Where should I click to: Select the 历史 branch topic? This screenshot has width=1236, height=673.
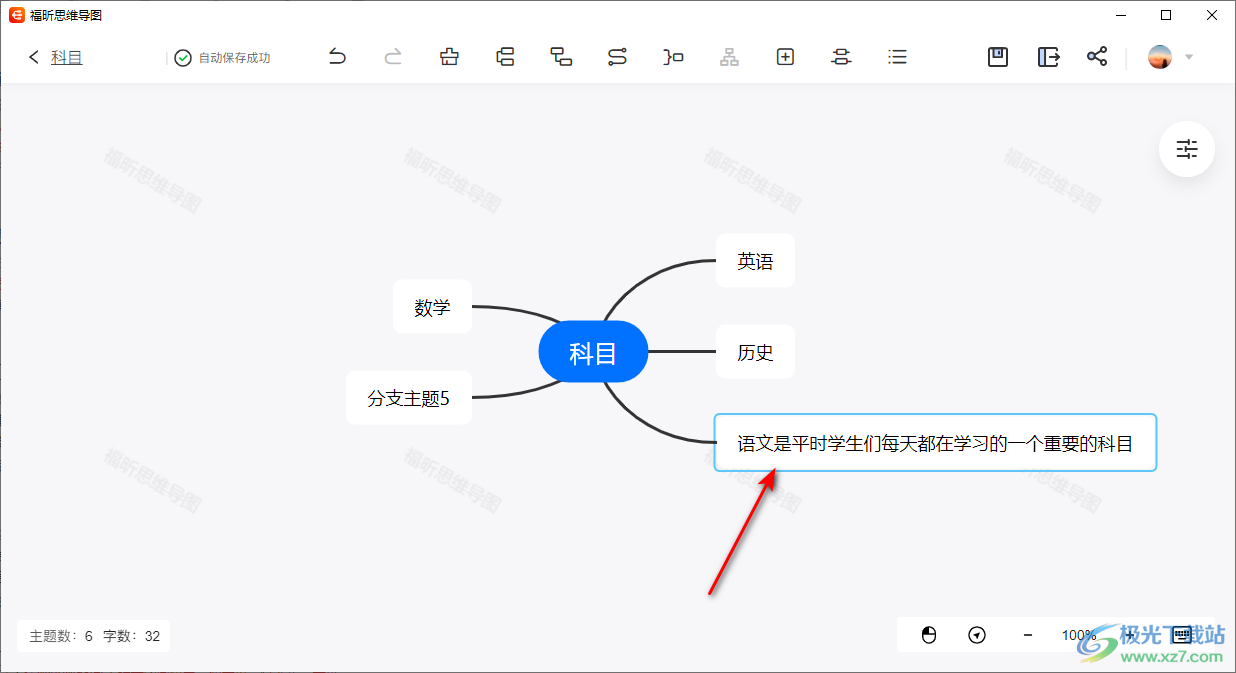755,352
